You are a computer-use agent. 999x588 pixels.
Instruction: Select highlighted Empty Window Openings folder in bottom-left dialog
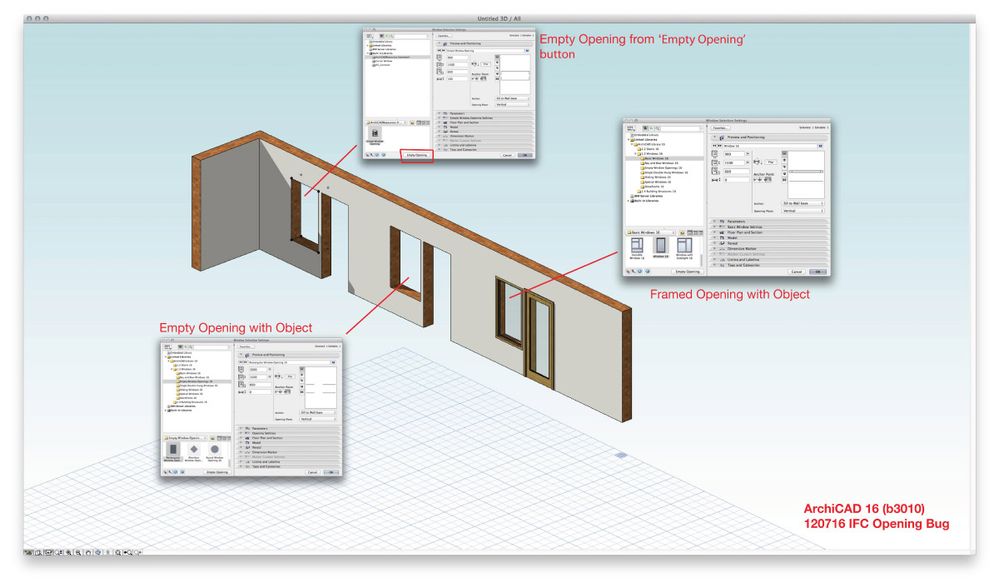point(196,382)
